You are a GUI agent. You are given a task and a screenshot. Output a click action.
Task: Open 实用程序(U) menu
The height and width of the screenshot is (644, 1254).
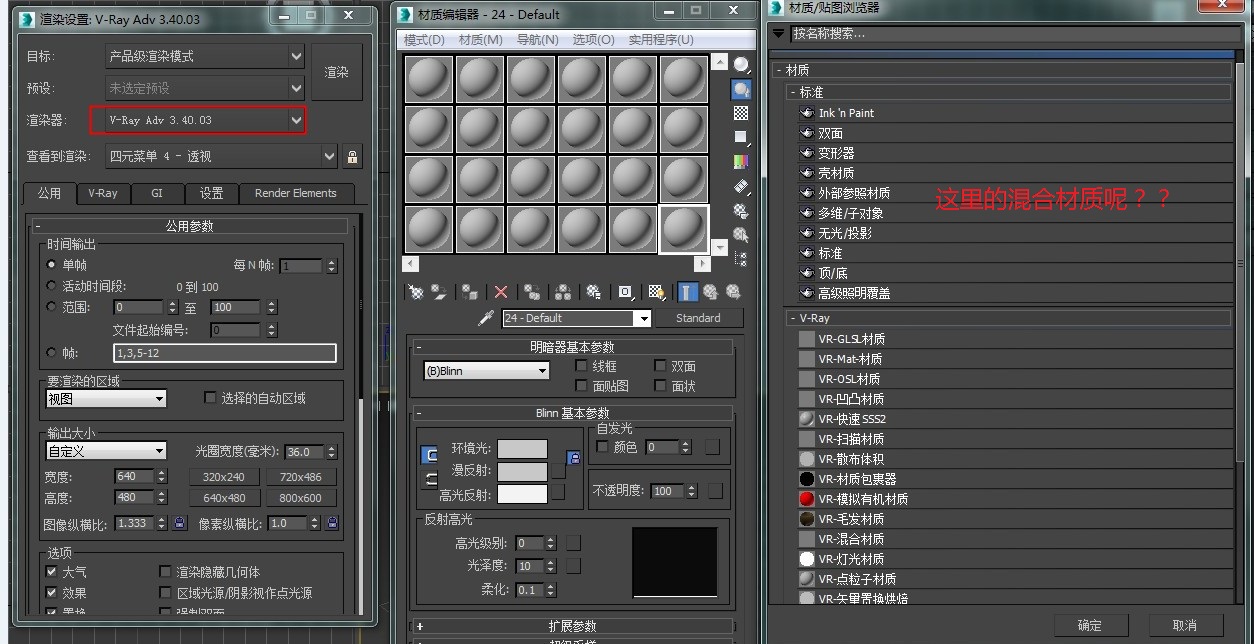tap(661, 40)
